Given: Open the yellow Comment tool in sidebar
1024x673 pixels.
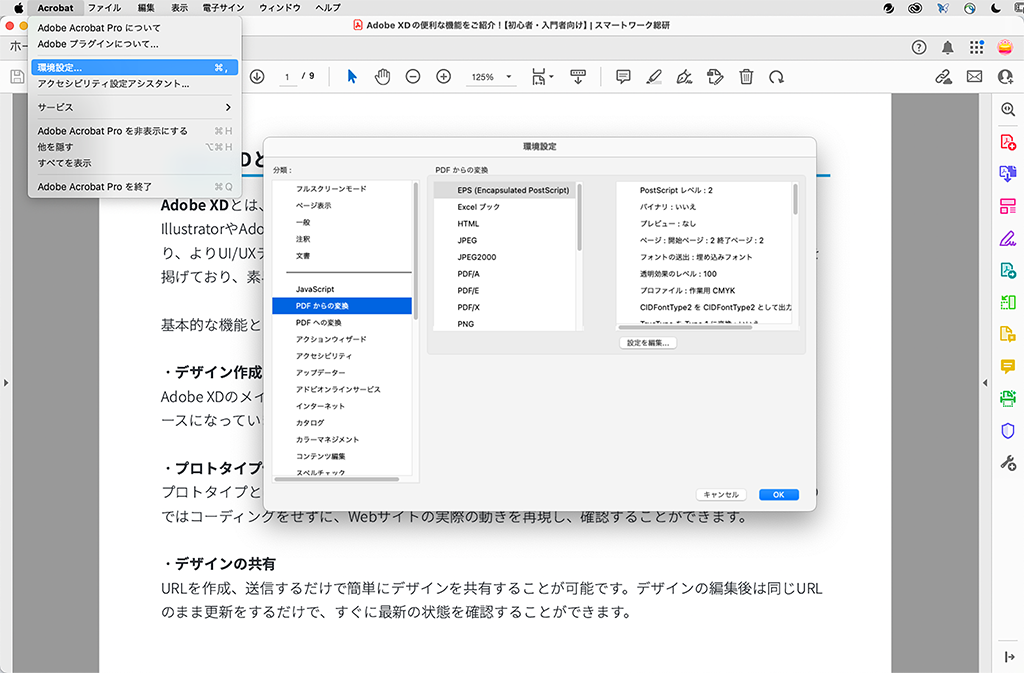Looking at the screenshot, I should coord(1008,366).
